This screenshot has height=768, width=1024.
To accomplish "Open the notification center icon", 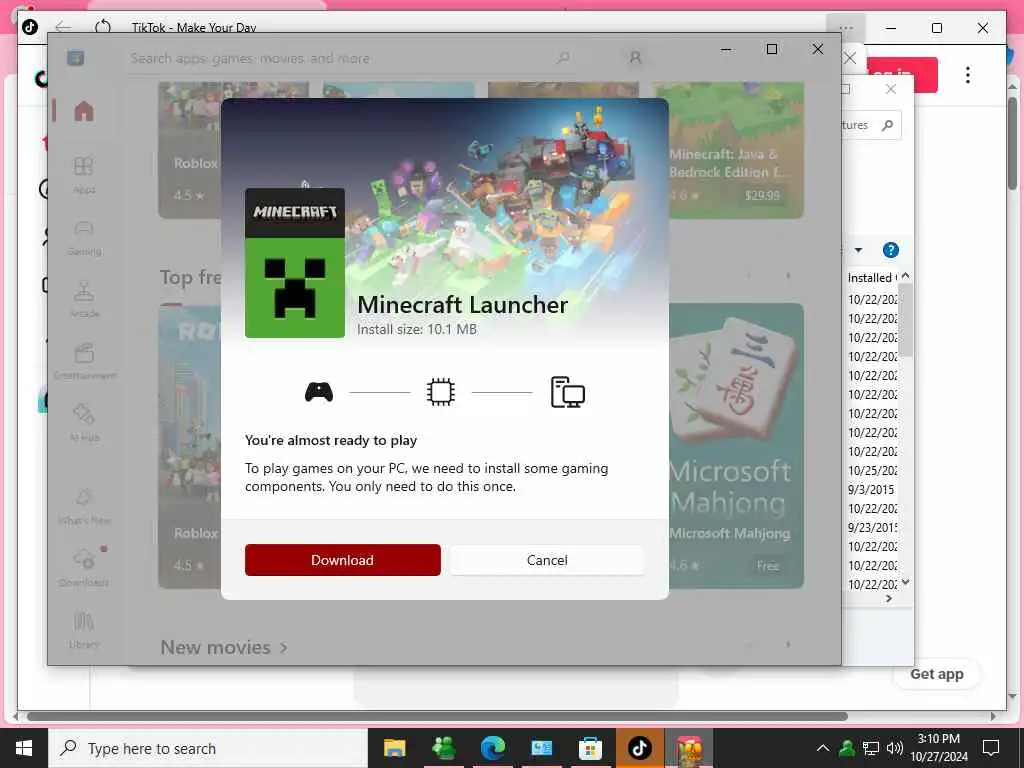I will [991, 748].
